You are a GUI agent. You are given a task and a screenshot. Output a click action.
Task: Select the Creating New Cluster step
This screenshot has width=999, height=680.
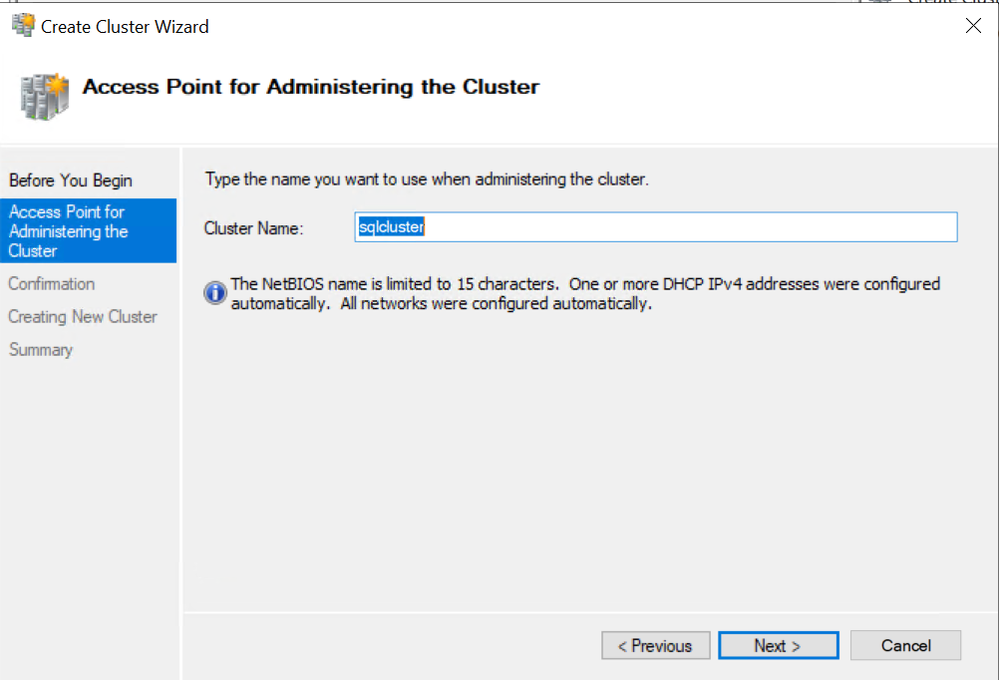pos(83,317)
